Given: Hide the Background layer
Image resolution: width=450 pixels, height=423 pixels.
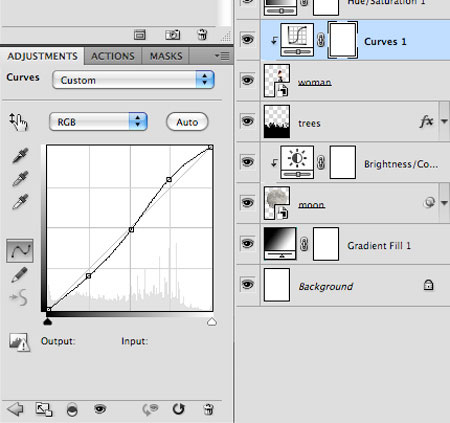Looking at the screenshot, I should 247,284.
